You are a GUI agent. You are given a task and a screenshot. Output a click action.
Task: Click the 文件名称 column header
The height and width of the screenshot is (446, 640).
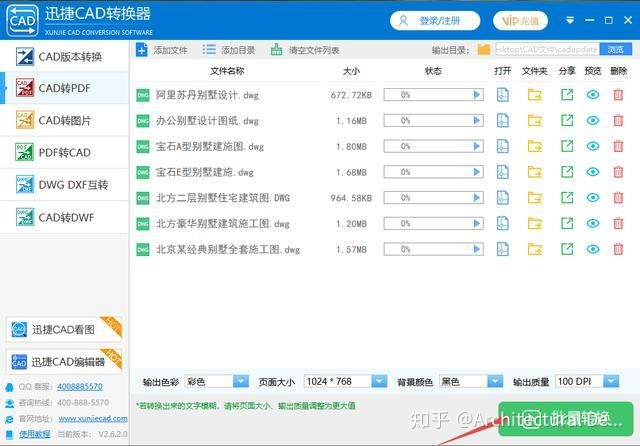[227, 71]
